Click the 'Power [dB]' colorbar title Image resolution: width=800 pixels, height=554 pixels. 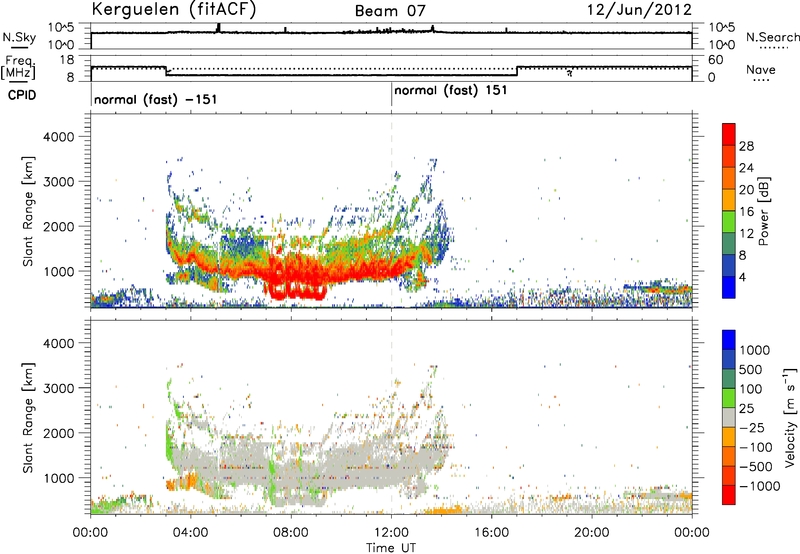tap(763, 211)
